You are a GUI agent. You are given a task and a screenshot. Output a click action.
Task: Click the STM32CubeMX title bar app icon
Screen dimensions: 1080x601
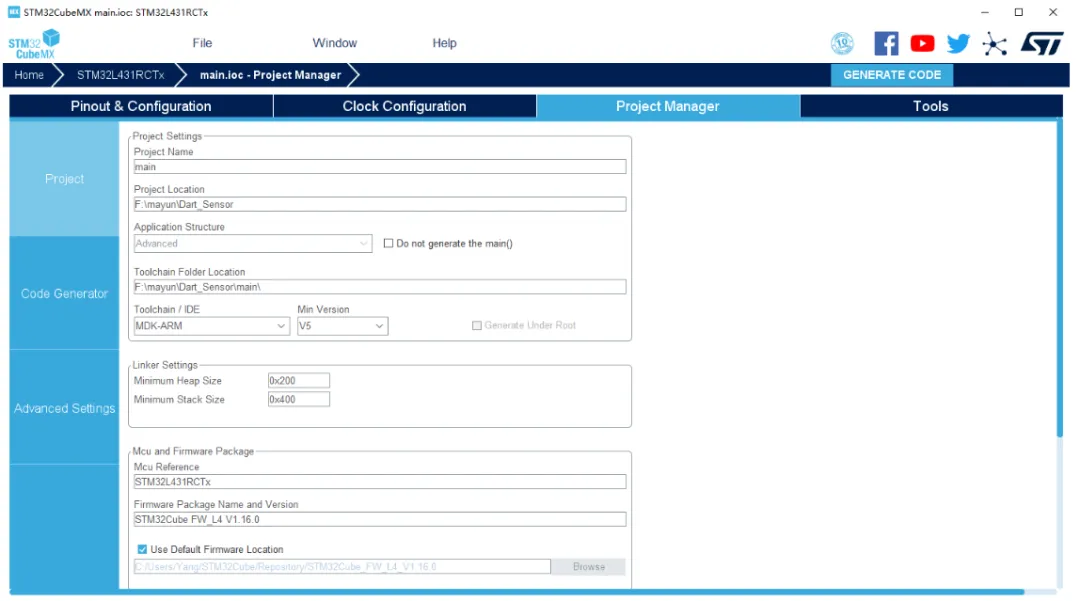pyautogui.click(x=14, y=12)
